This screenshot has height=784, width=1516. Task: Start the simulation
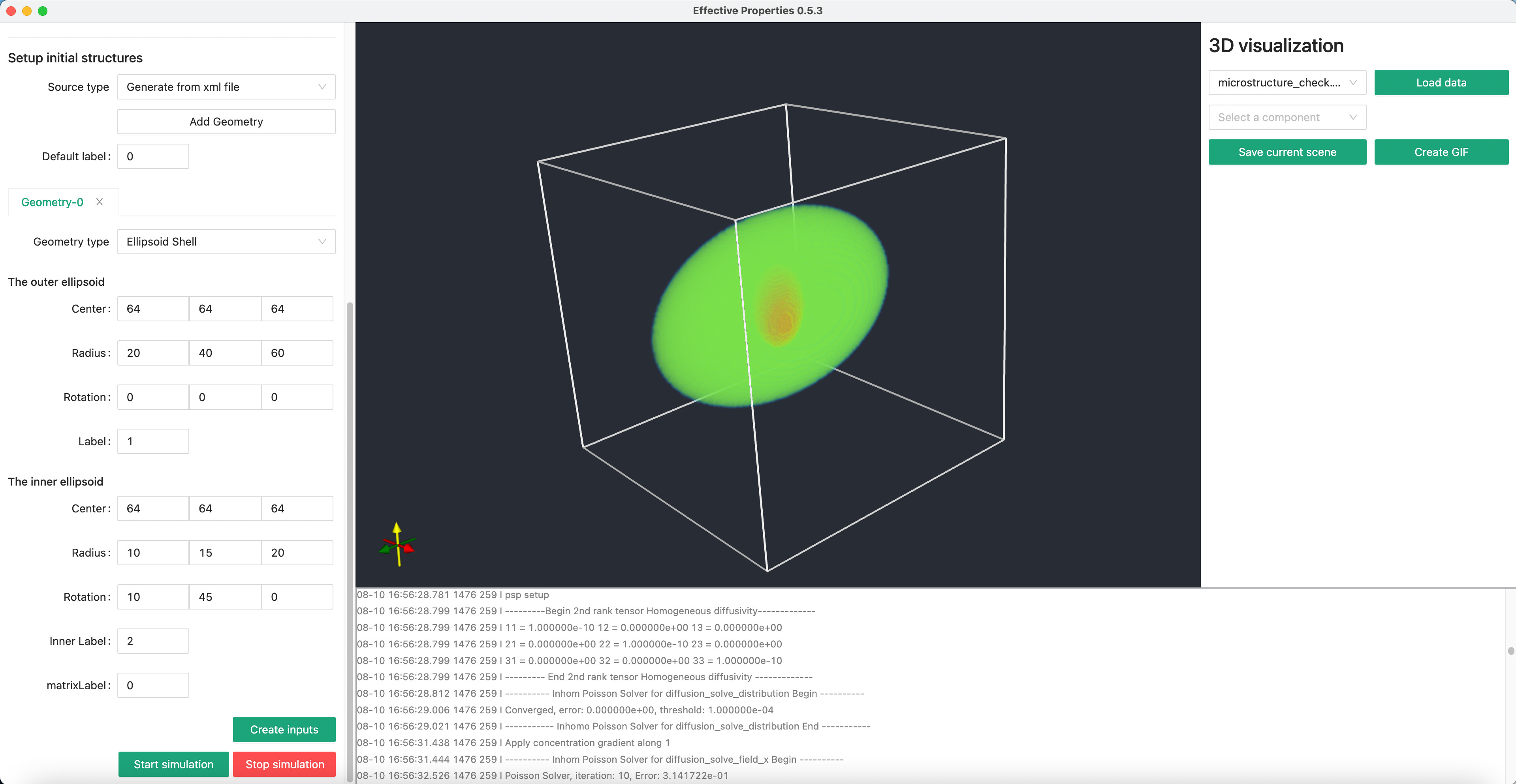point(173,764)
